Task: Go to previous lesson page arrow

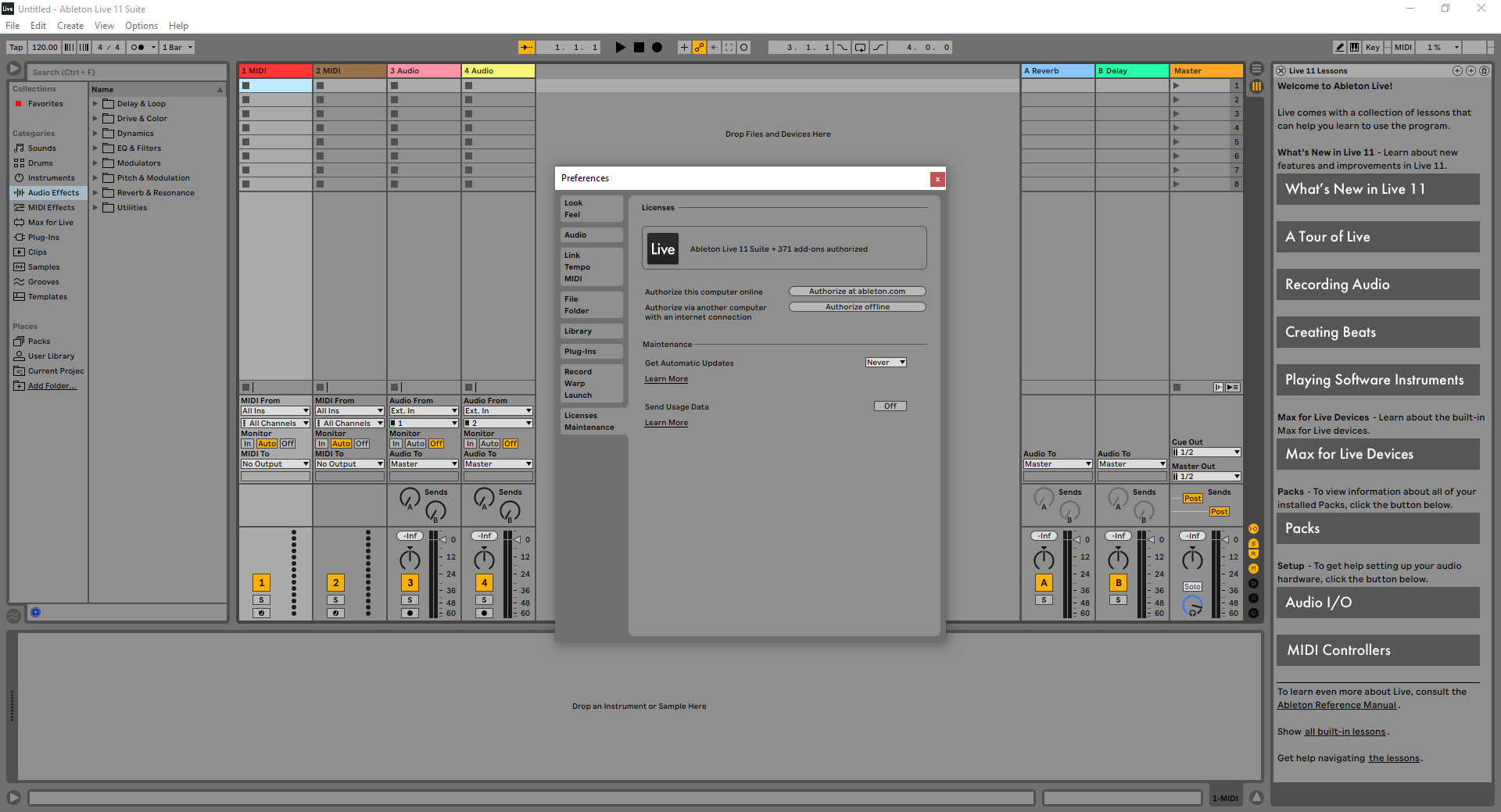Action: pos(1457,70)
